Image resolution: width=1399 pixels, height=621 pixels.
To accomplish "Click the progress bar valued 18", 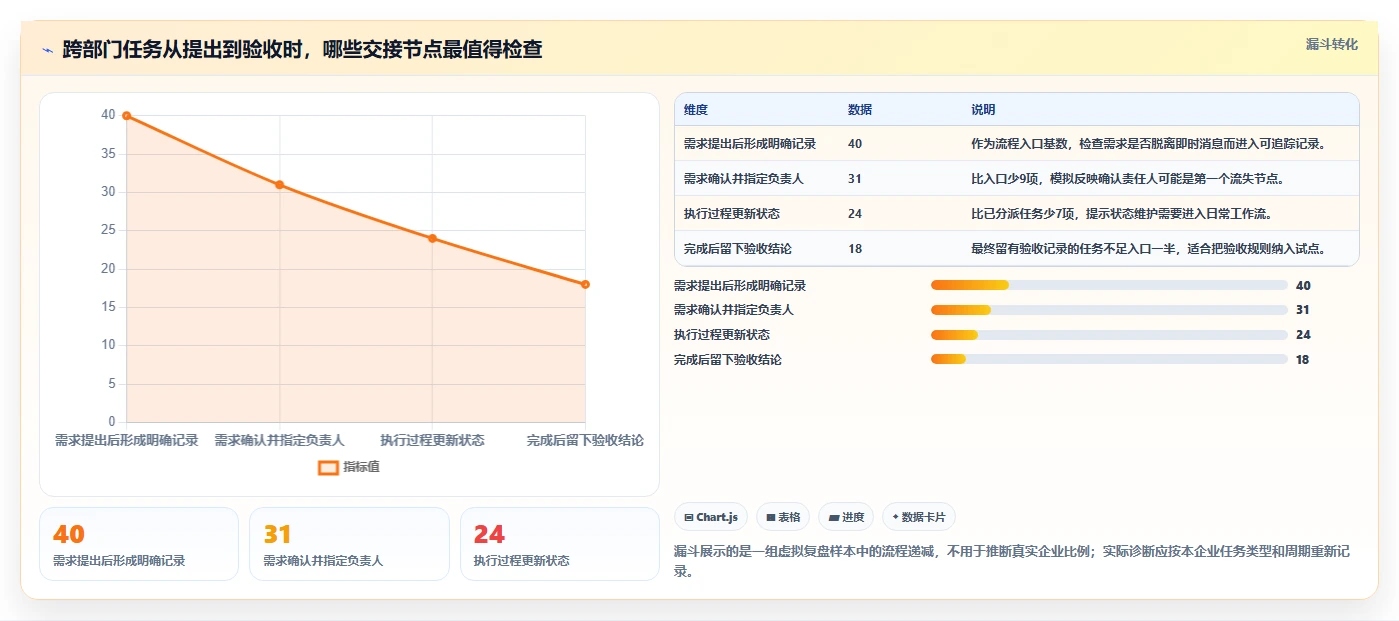I will (1109, 359).
